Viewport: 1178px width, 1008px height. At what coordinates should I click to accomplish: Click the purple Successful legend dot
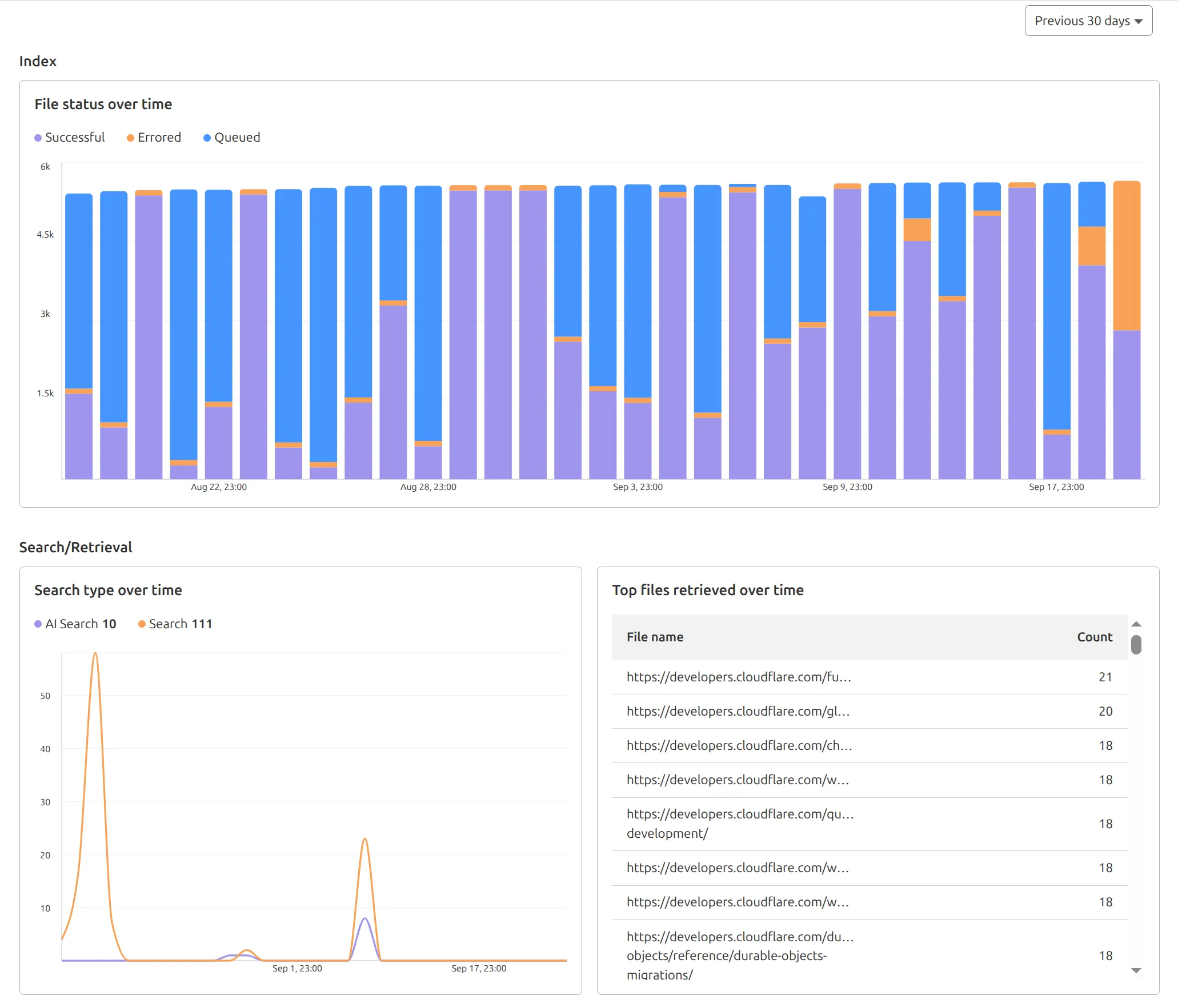37,137
